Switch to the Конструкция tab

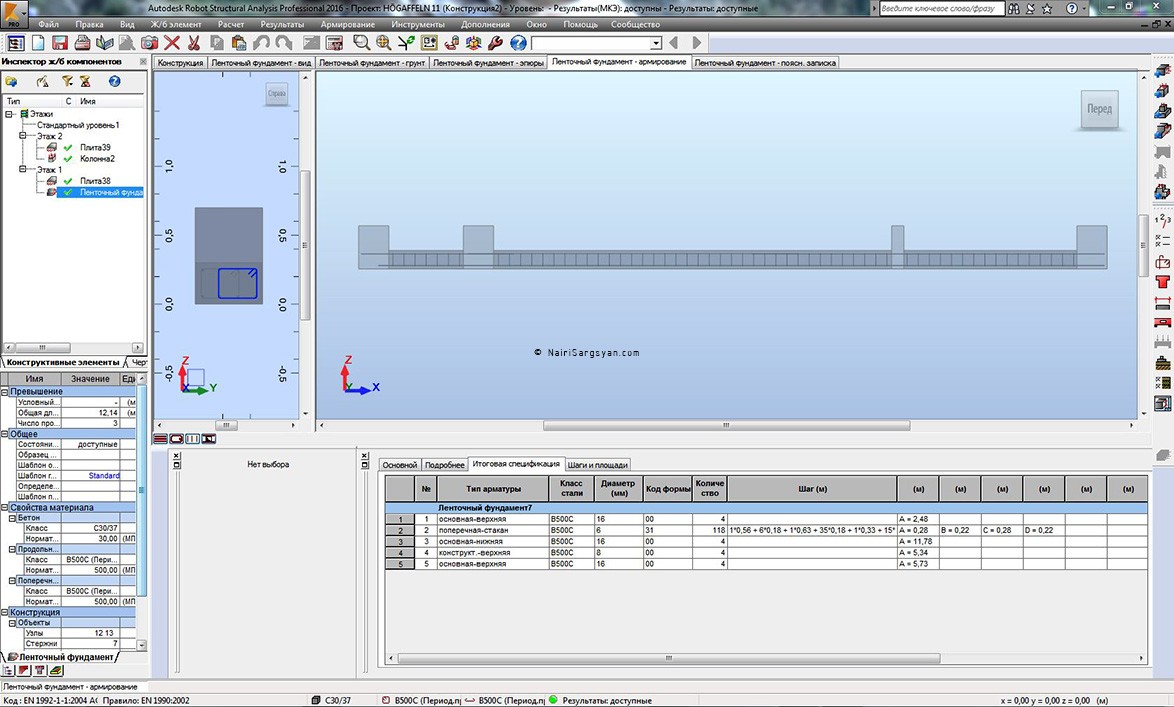(180, 63)
